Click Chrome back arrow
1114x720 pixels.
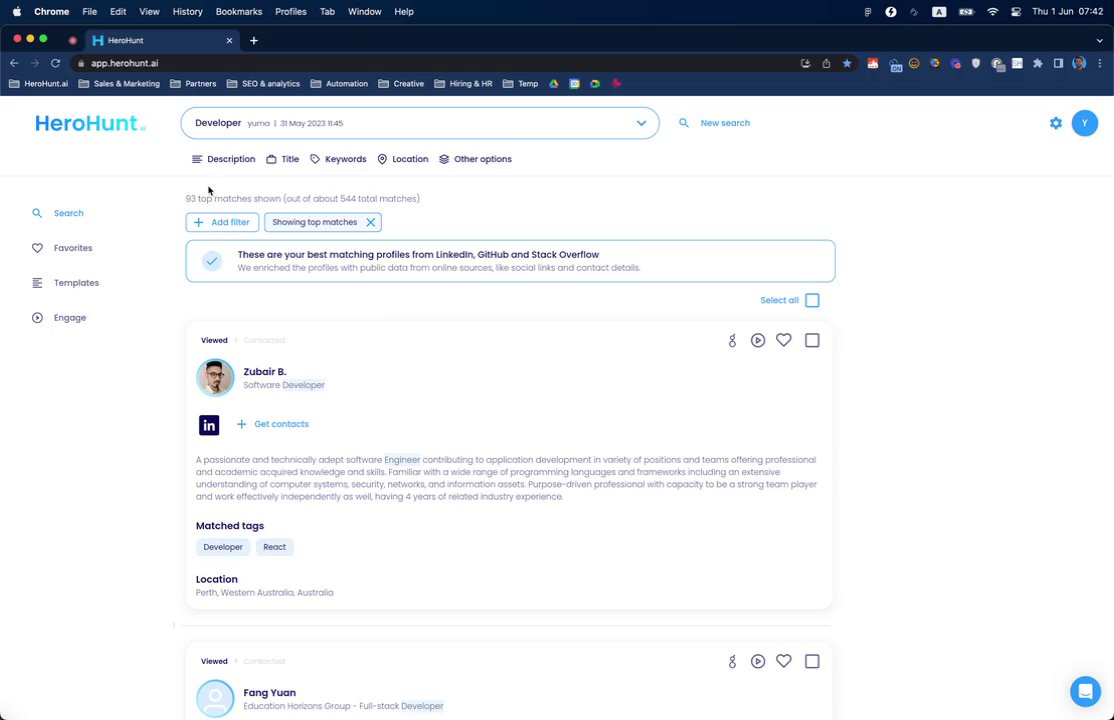tap(14, 63)
